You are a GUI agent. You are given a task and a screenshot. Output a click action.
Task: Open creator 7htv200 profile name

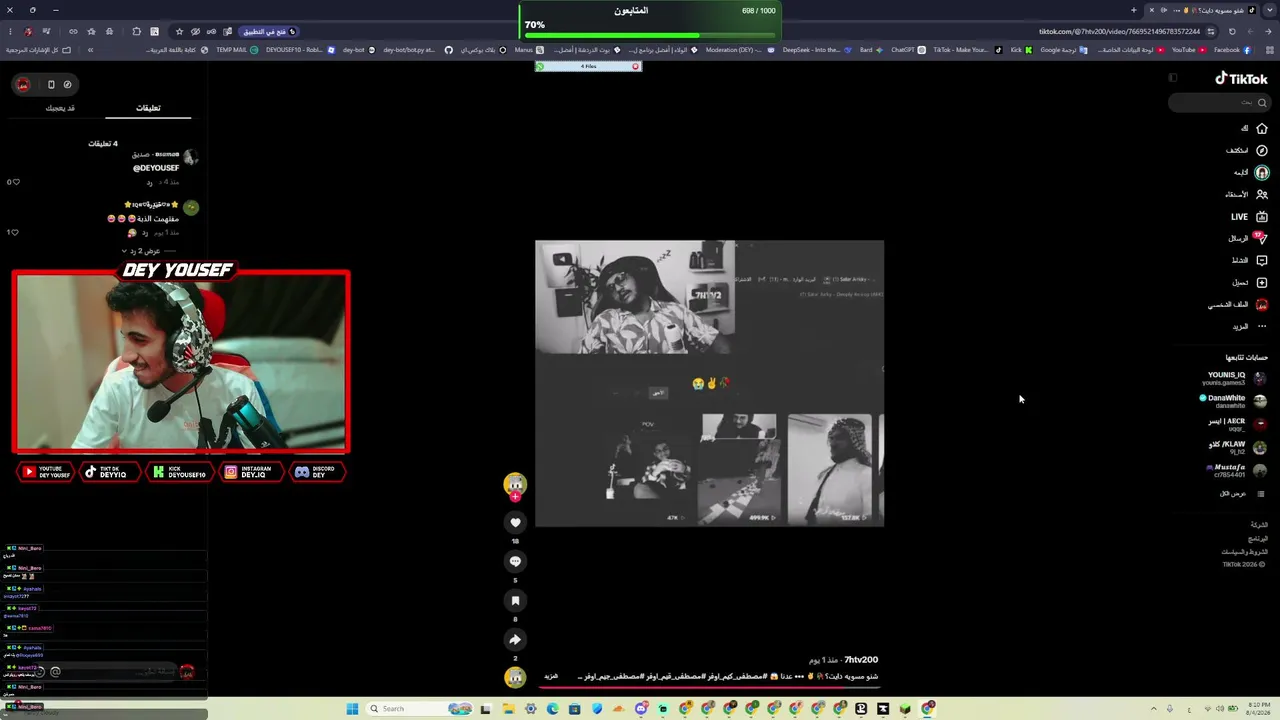click(x=861, y=660)
